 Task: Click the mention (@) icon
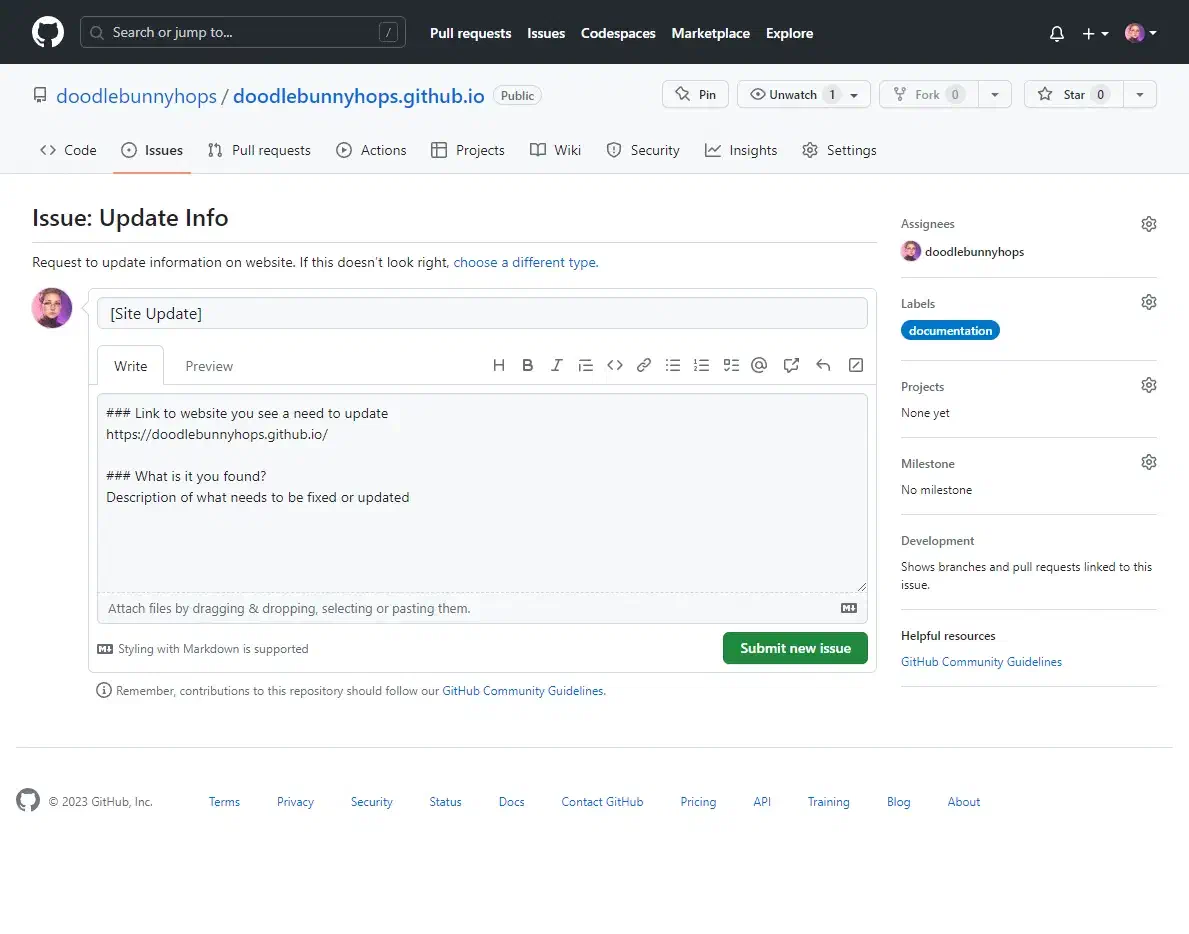(759, 366)
